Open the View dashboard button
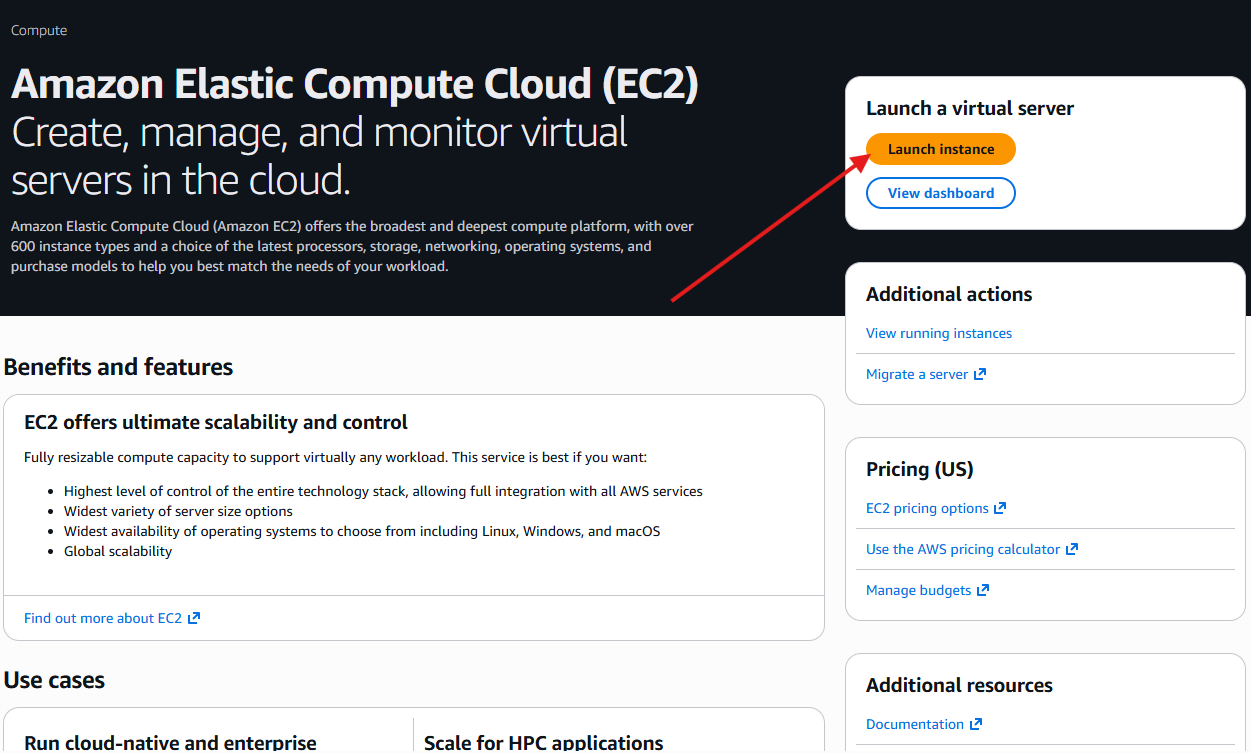This screenshot has width=1251, height=753. pyautogui.click(x=941, y=193)
